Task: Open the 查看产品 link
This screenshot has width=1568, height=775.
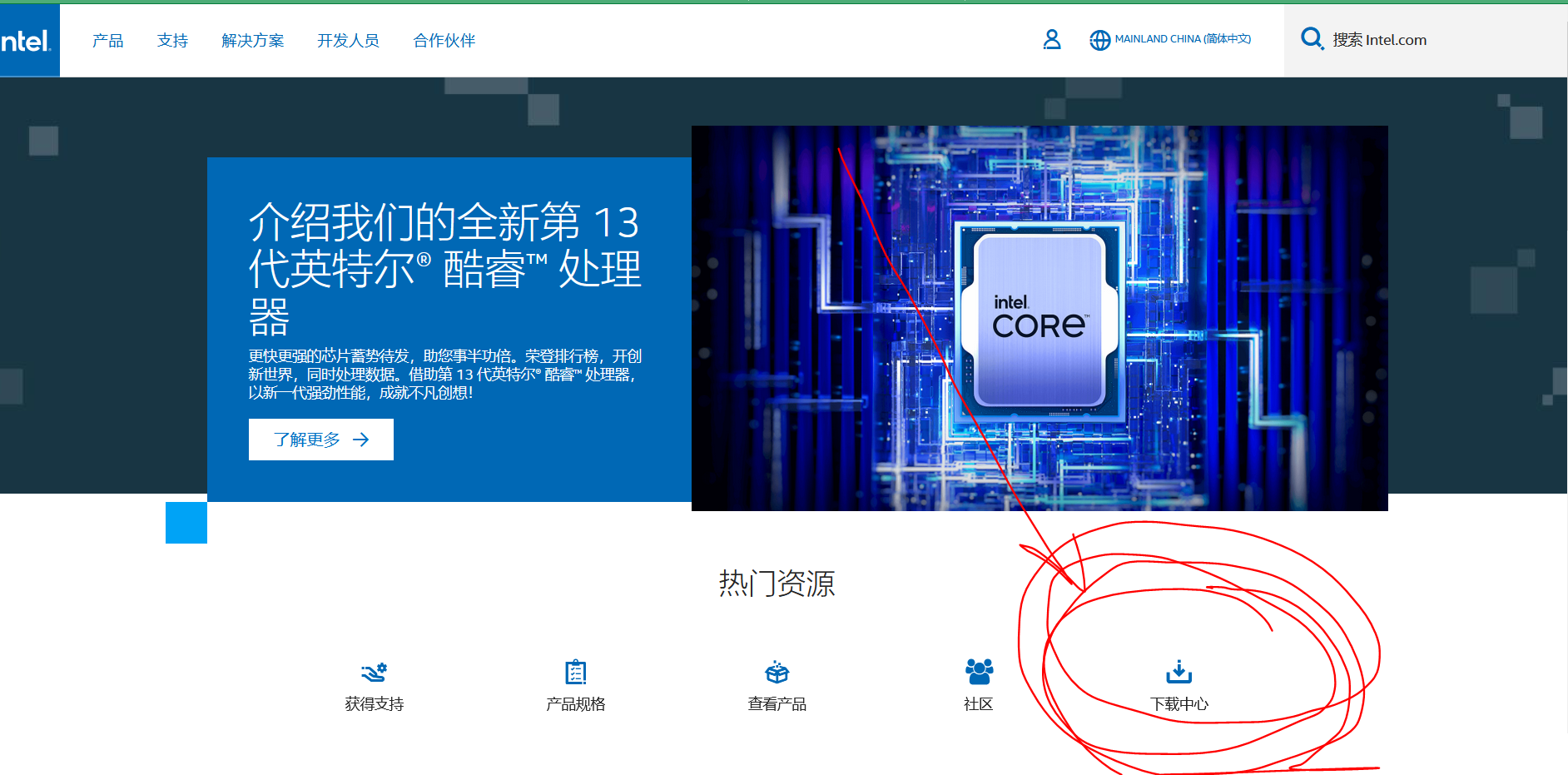Action: 777,704
